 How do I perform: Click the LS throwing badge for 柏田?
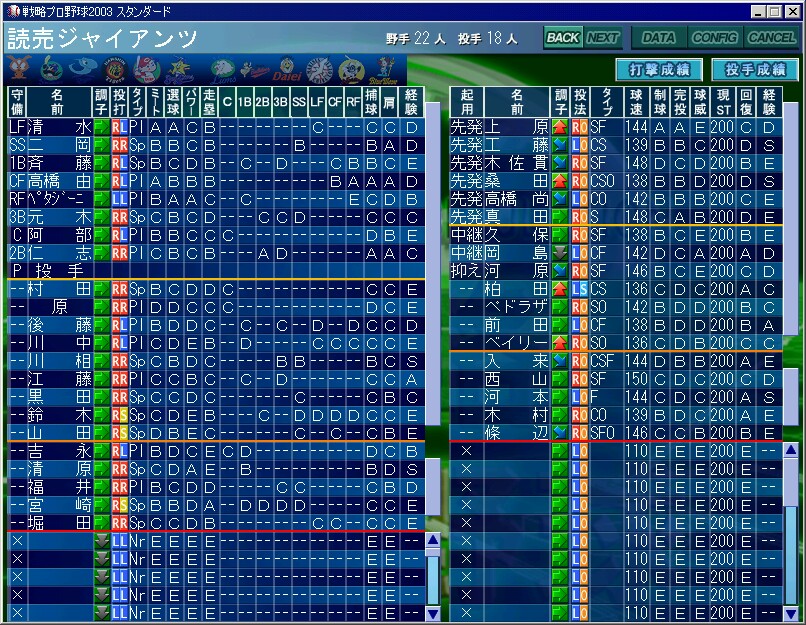click(x=579, y=288)
